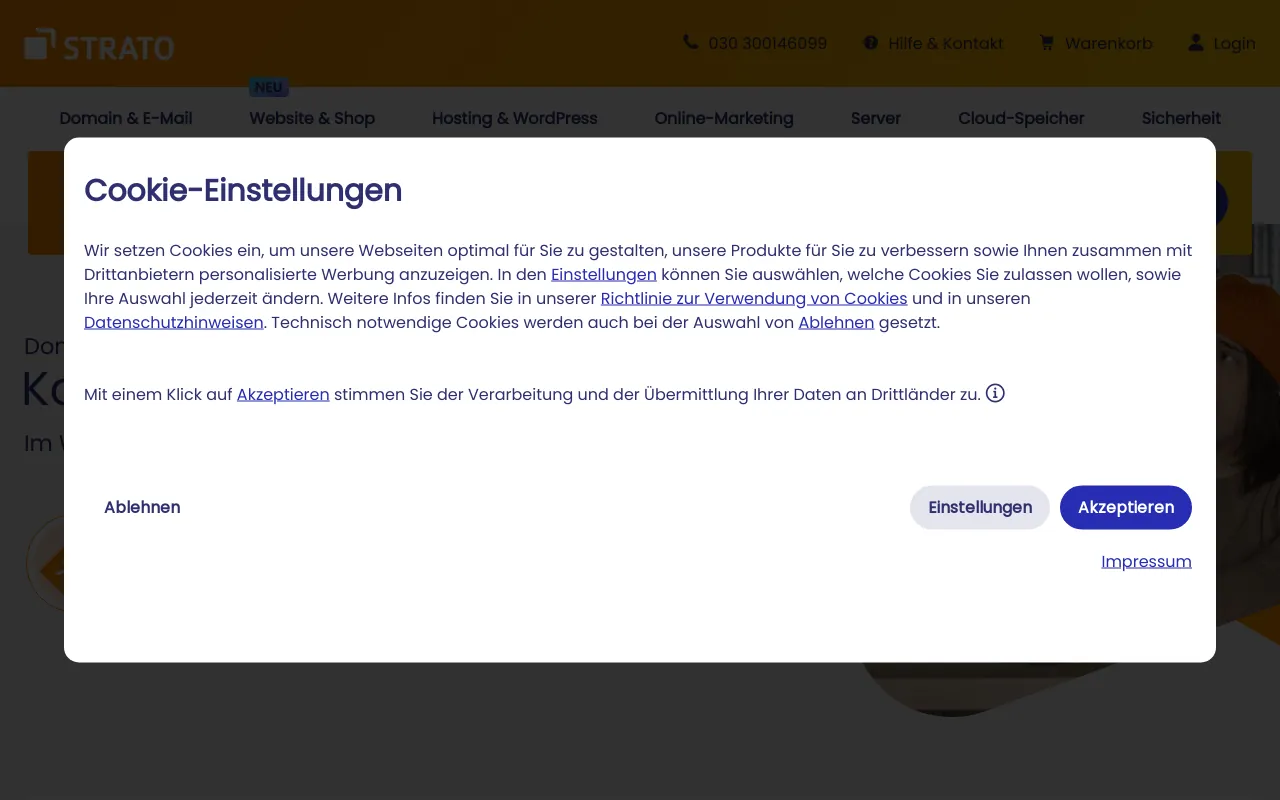Viewport: 1280px width, 800px height.
Task: Open the Warenkorb shopping cart icon
Action: [1047, 43]
